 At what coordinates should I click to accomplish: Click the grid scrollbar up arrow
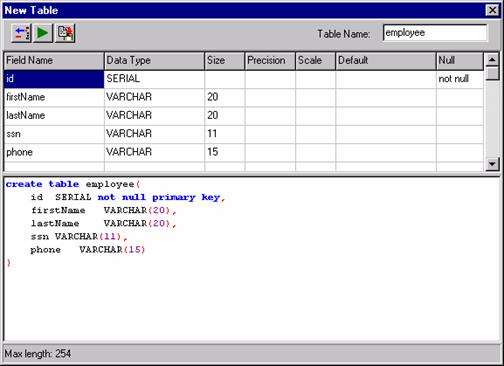coord(492,60)
